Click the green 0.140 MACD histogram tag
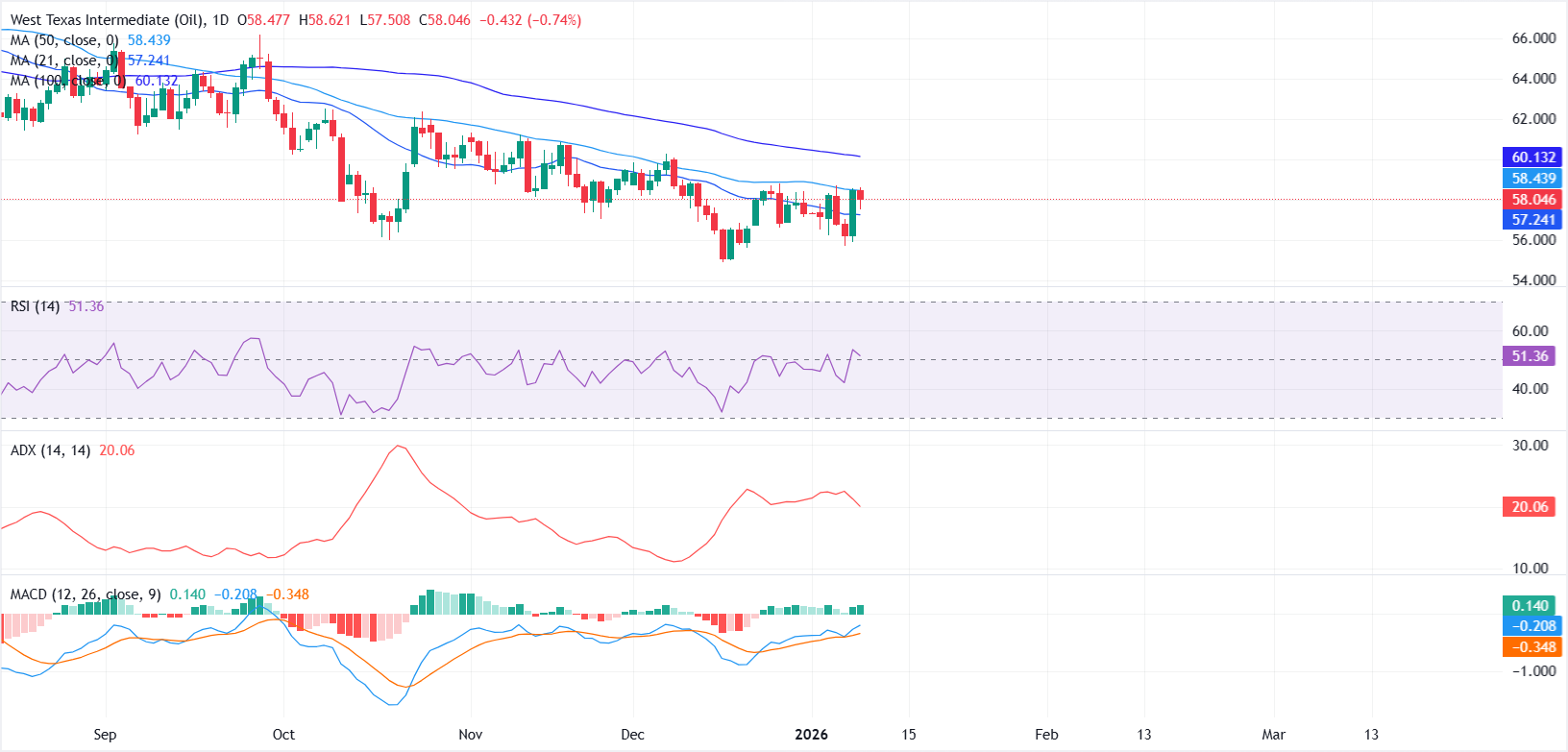 [1529, 606]
